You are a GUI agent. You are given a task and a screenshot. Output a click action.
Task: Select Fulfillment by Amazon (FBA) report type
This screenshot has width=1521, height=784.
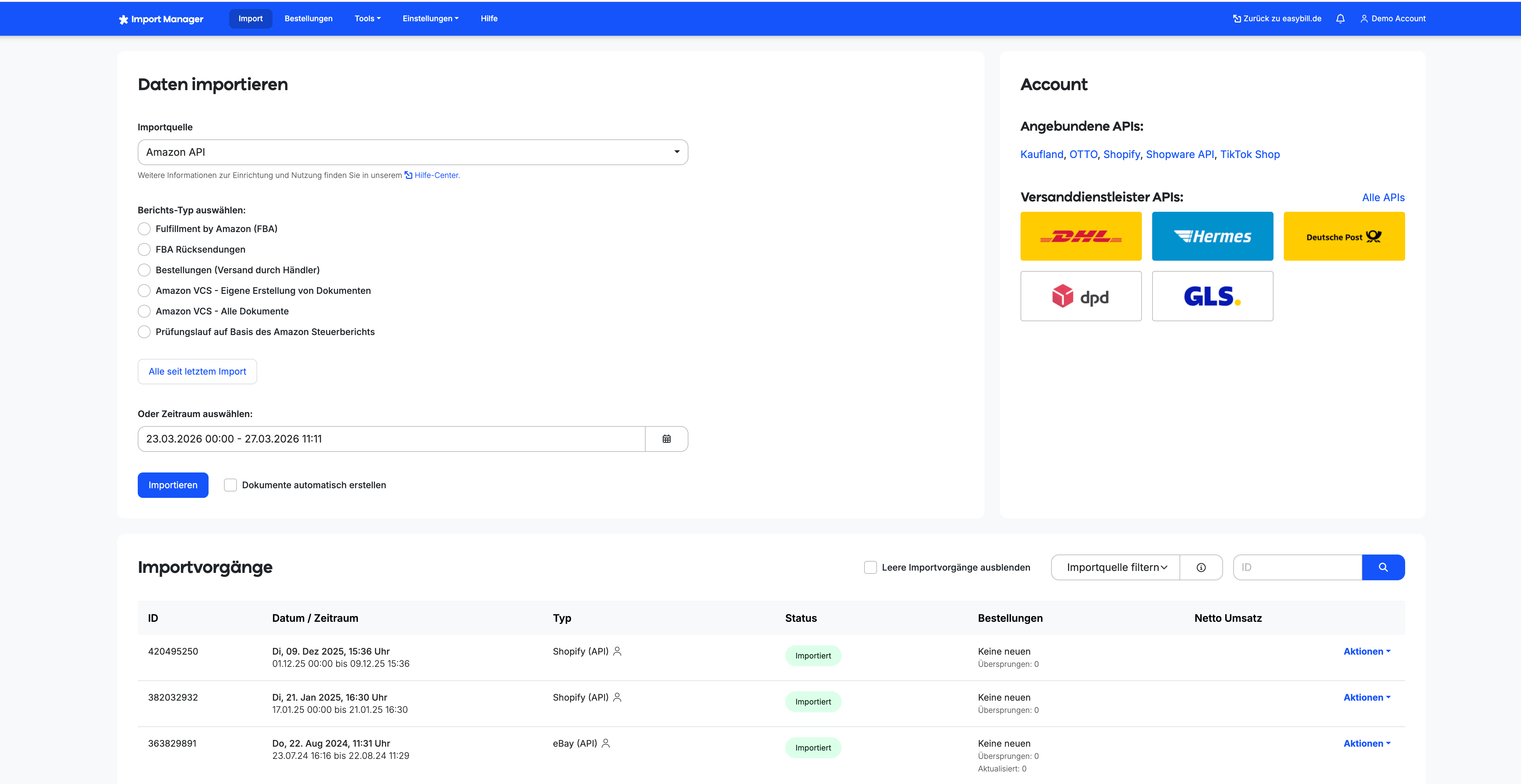pos(144,229)
